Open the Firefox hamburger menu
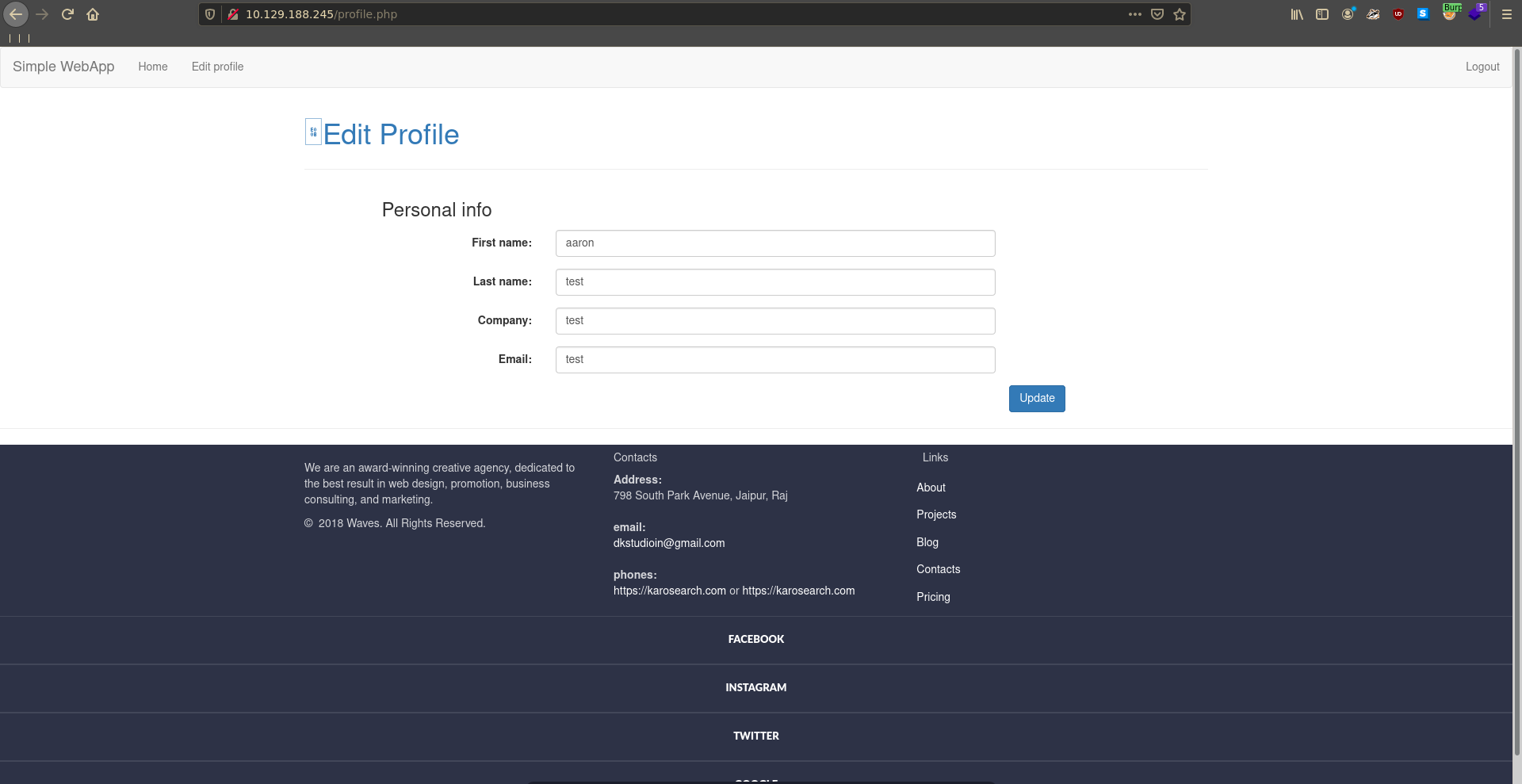Screen dimensions: 1522x784 pyautogui.click(x=1507, y=14)
